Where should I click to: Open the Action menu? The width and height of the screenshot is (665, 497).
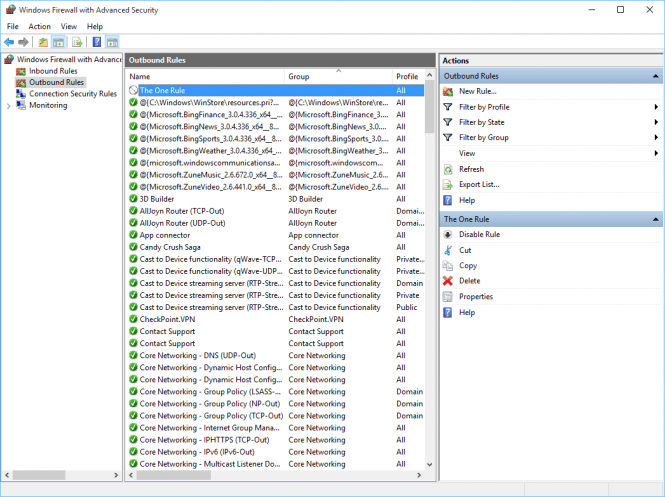(x=39, y=26)
